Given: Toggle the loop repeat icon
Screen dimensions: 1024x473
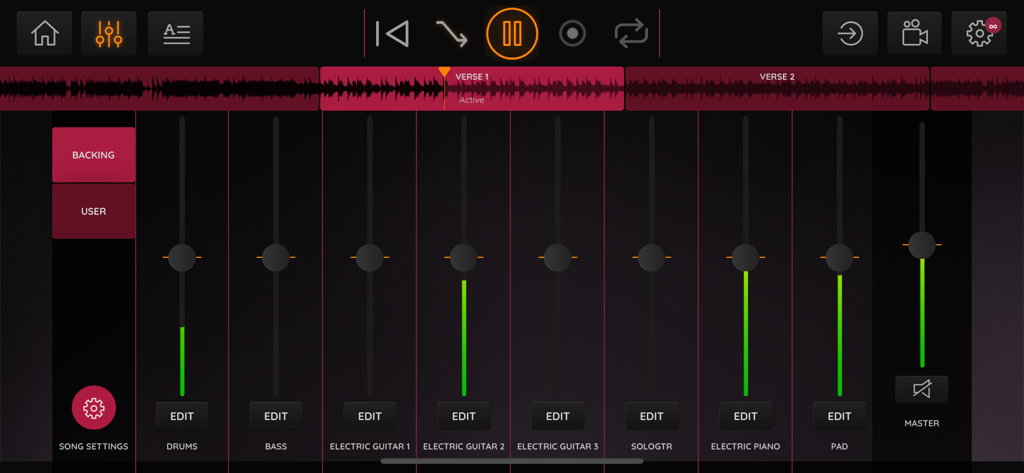Looking at the screenshot, I should (632, 33).
